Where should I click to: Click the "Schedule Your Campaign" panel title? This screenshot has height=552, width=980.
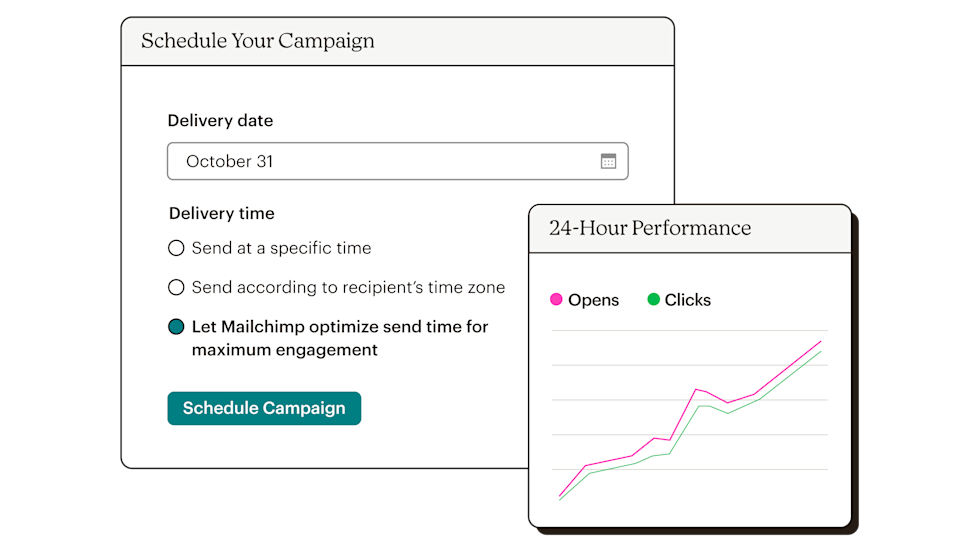coord(258,41)
